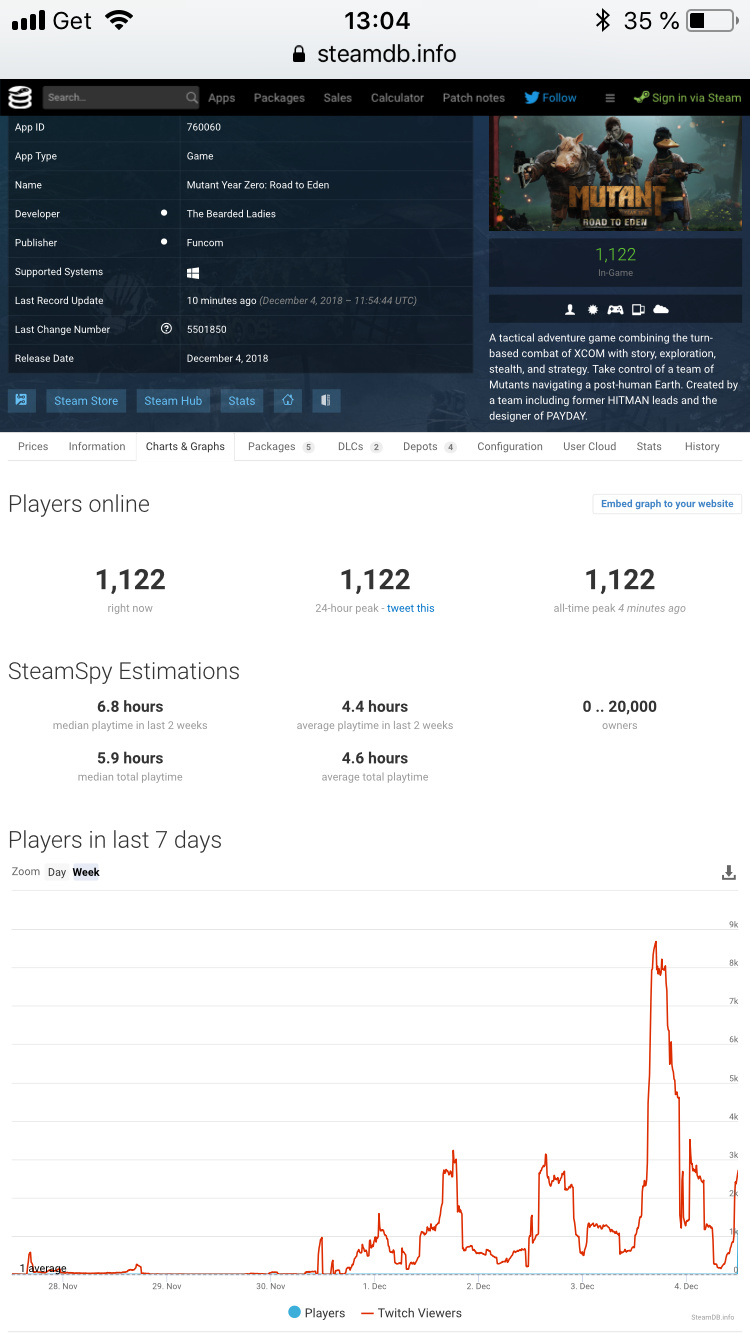Viewport: 750px width, 1334px height.
Task: Tap the battery status icon
Action: point(713,20)
